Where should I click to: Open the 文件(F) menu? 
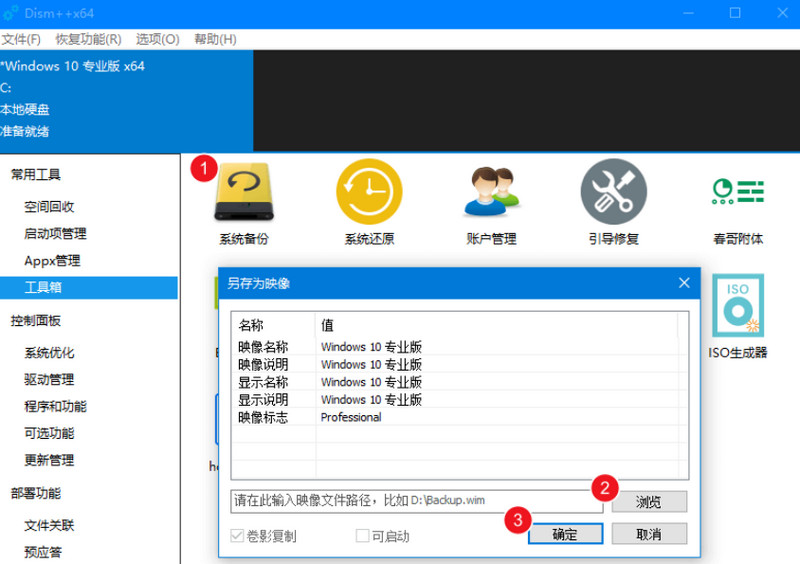click(21, 39)
